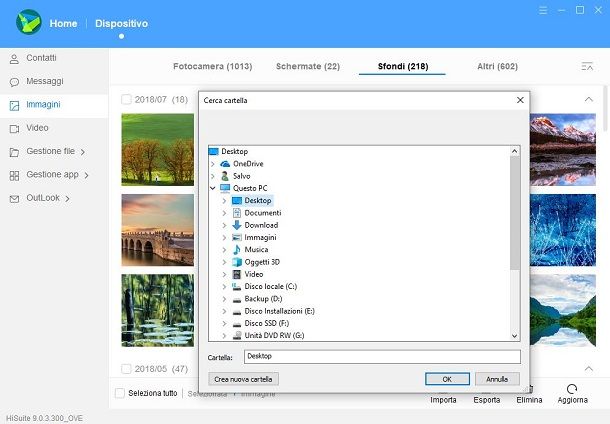Collapse the 2018/07 group with its chevron
The width and height of the screenshot is (610, 424).
589,100
